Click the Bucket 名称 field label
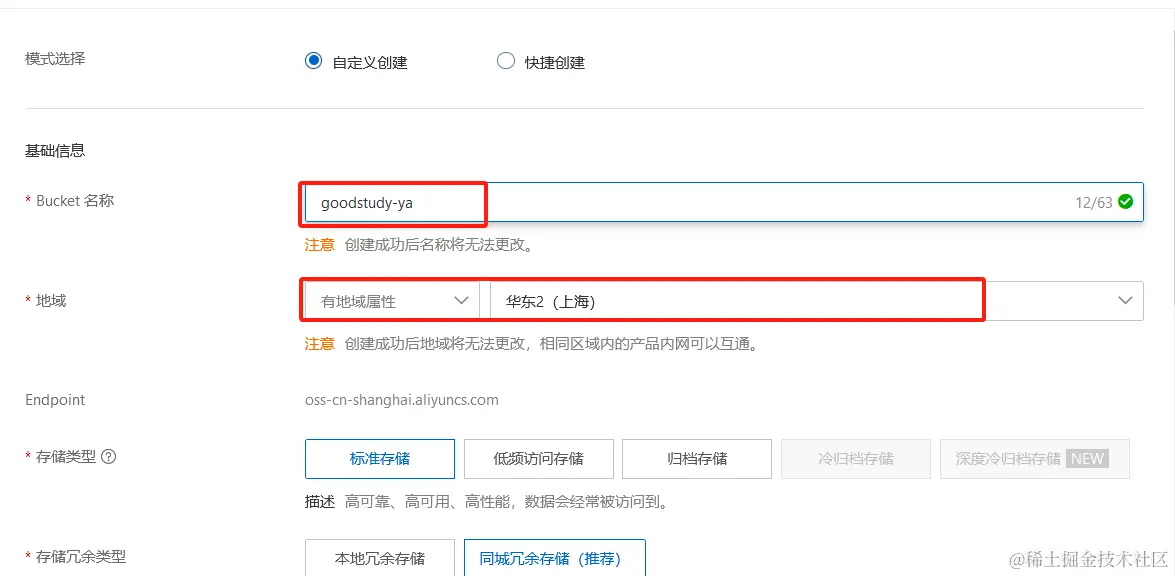Viewport: 1175px width, 576px height. coord(75,201)
